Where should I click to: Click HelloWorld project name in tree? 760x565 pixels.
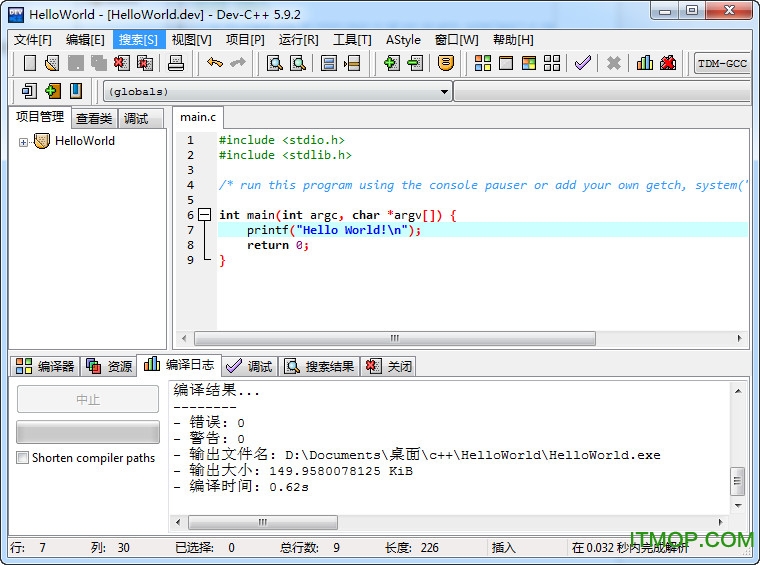[x=85, y=141]
